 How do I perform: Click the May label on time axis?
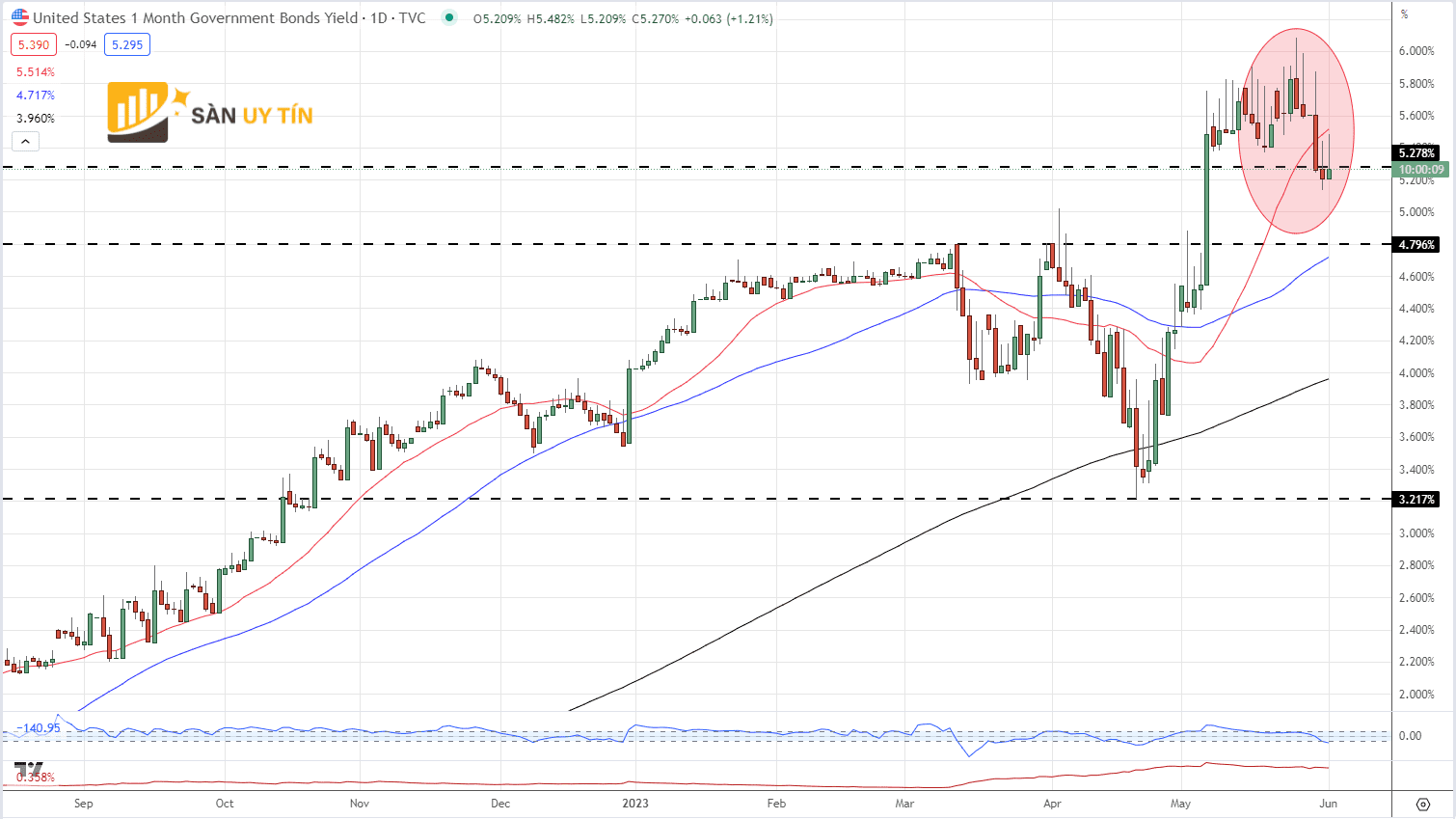tap(1180, 803)
